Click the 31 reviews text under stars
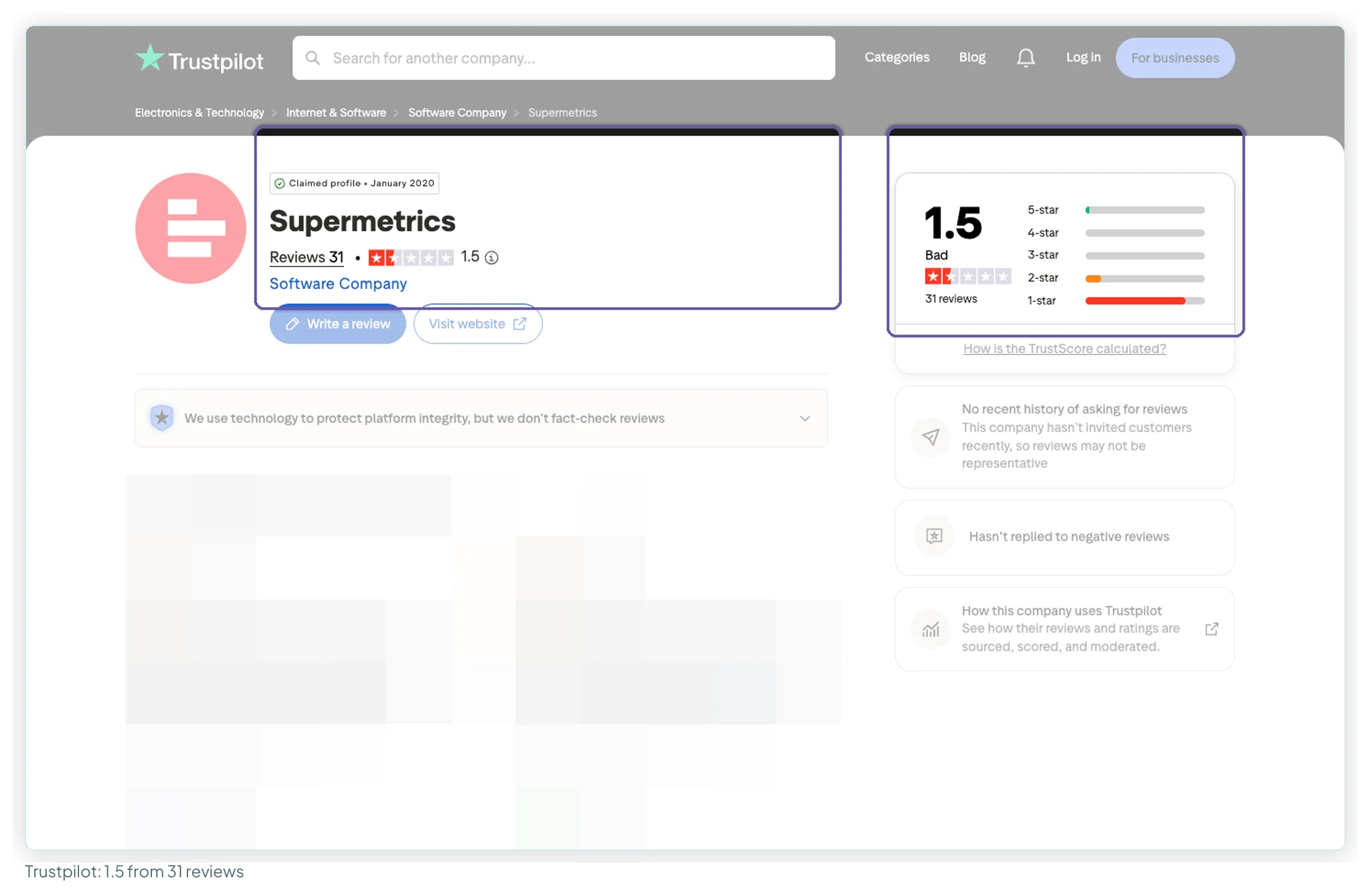 point(951,299)
